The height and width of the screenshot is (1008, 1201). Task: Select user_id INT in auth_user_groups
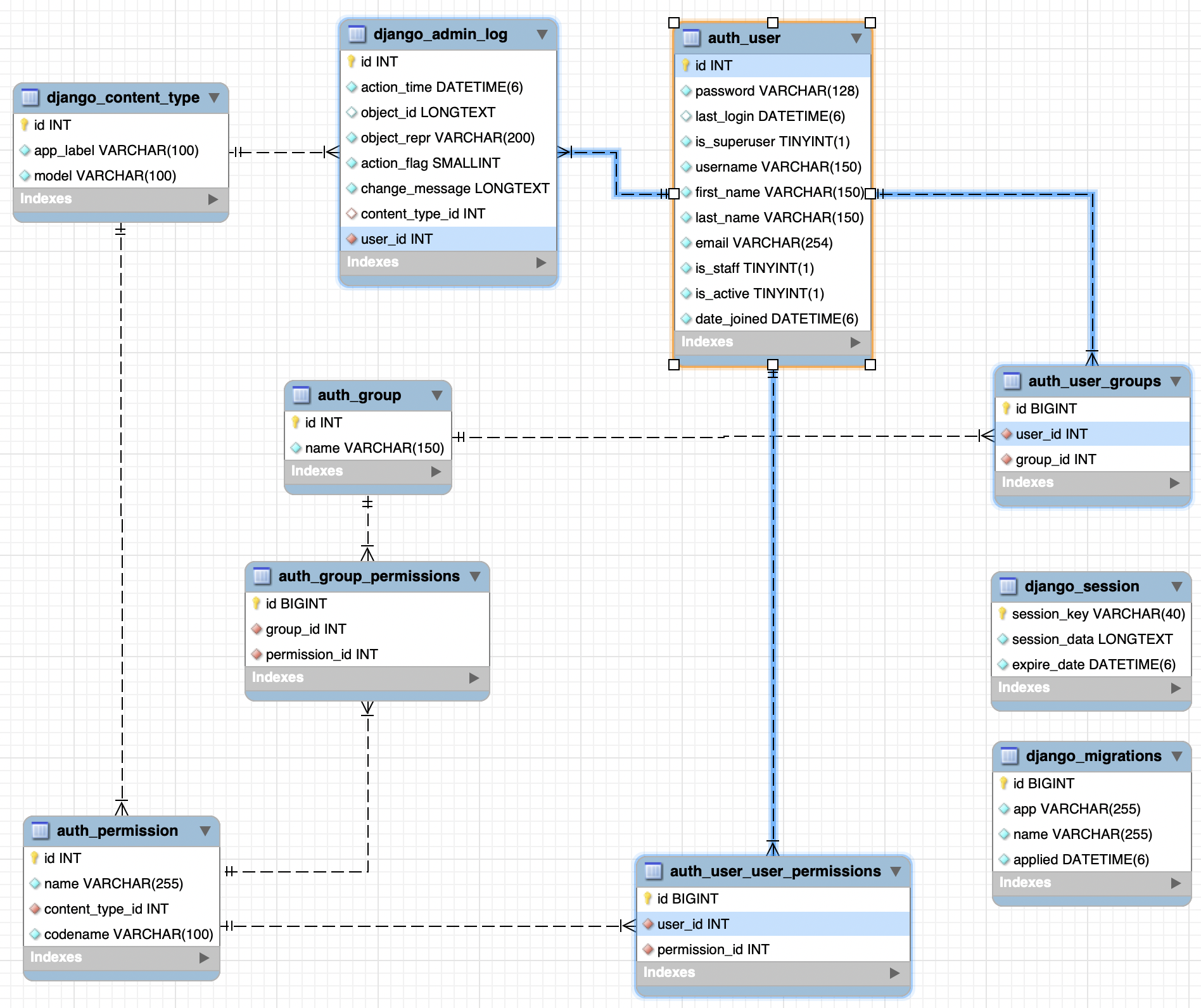(1093, 434)
